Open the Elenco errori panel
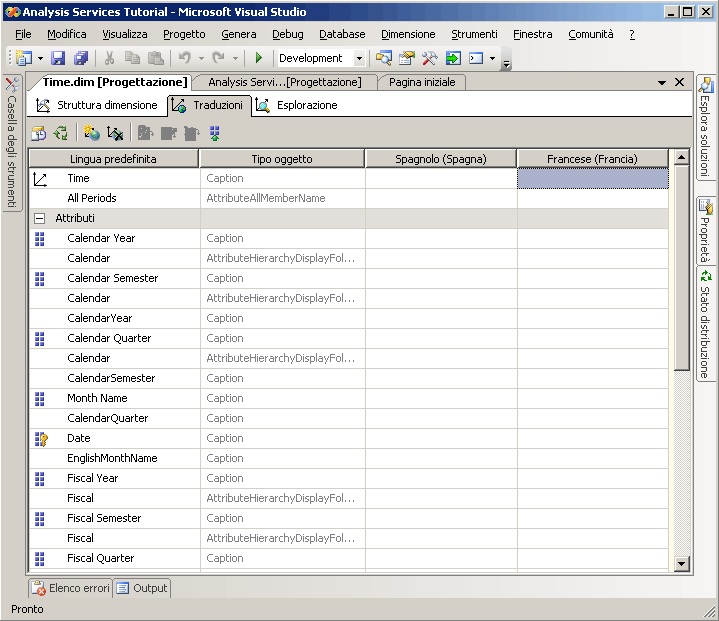The width and height of the screenshot is (719, 621). pos(70,588)
